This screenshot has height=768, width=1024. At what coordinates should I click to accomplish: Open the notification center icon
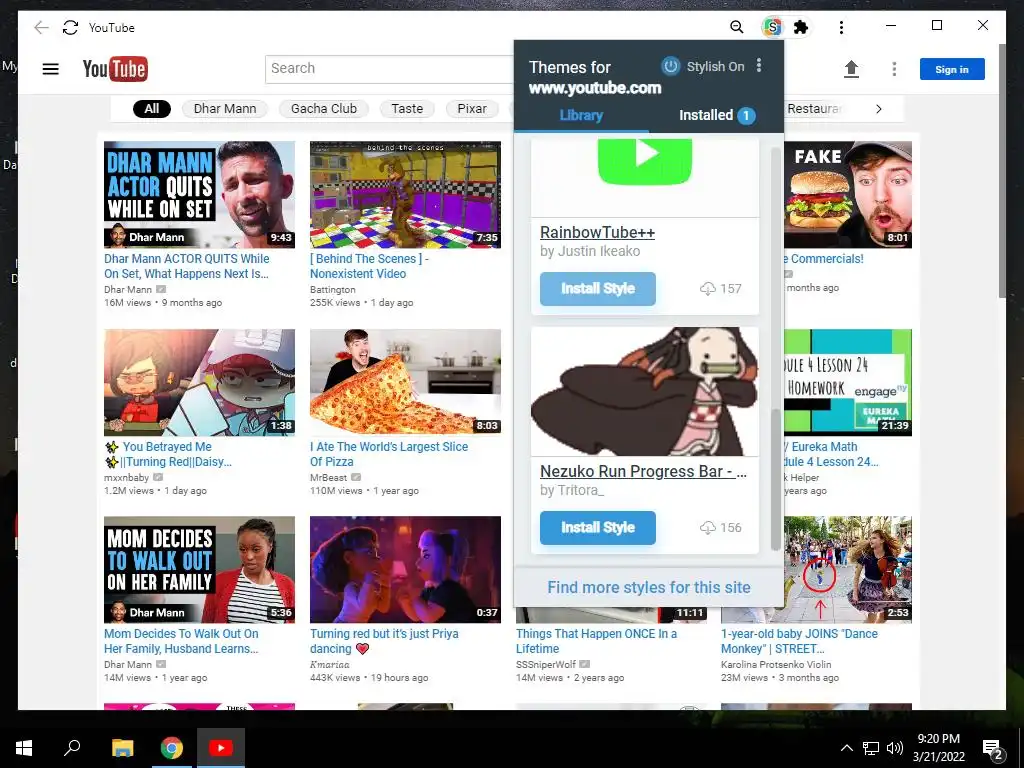click(x=993, y=750)
